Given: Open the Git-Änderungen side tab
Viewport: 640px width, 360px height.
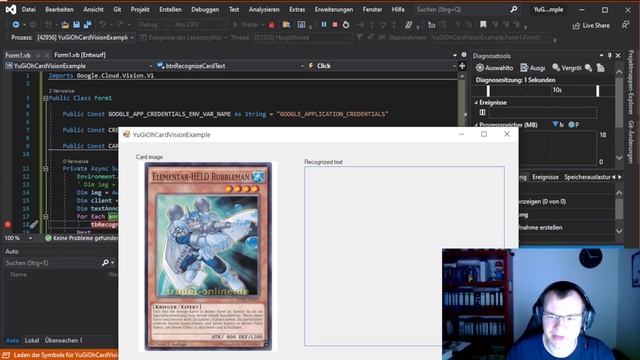Looking at the screenshot, I should point(631,142).
